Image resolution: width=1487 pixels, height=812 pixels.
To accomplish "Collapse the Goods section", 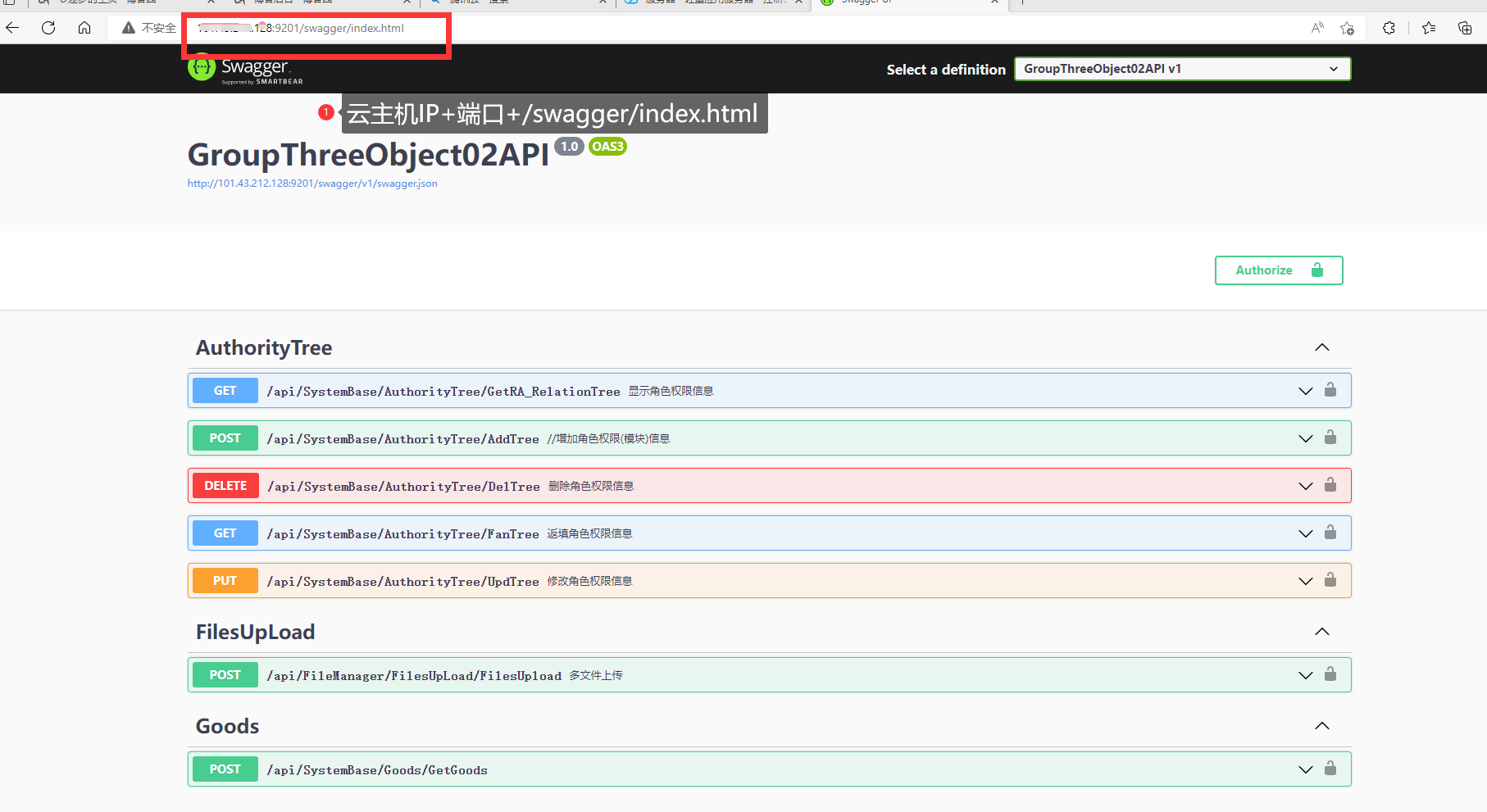I will 1321,725.
